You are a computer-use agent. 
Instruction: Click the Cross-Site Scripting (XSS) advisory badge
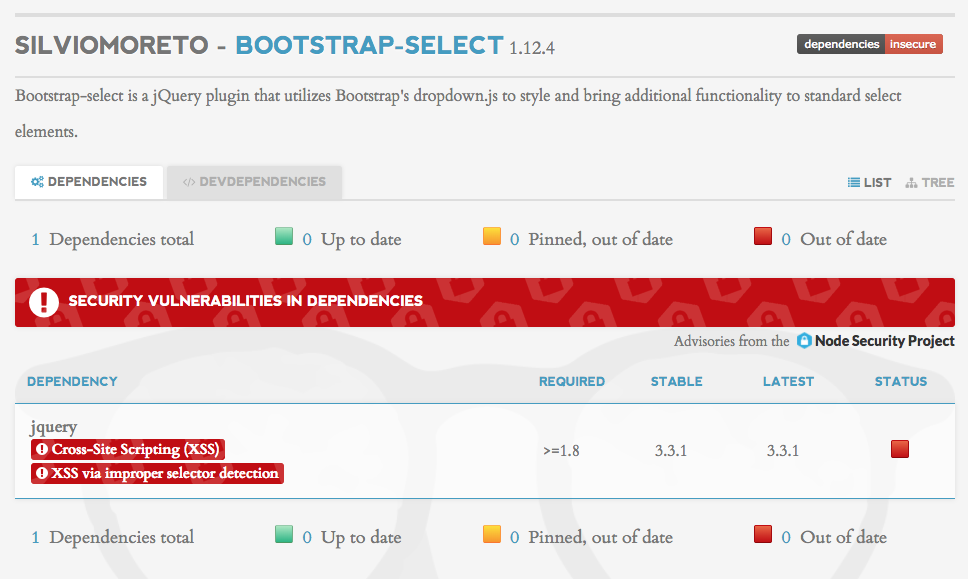tap(126, 450)
